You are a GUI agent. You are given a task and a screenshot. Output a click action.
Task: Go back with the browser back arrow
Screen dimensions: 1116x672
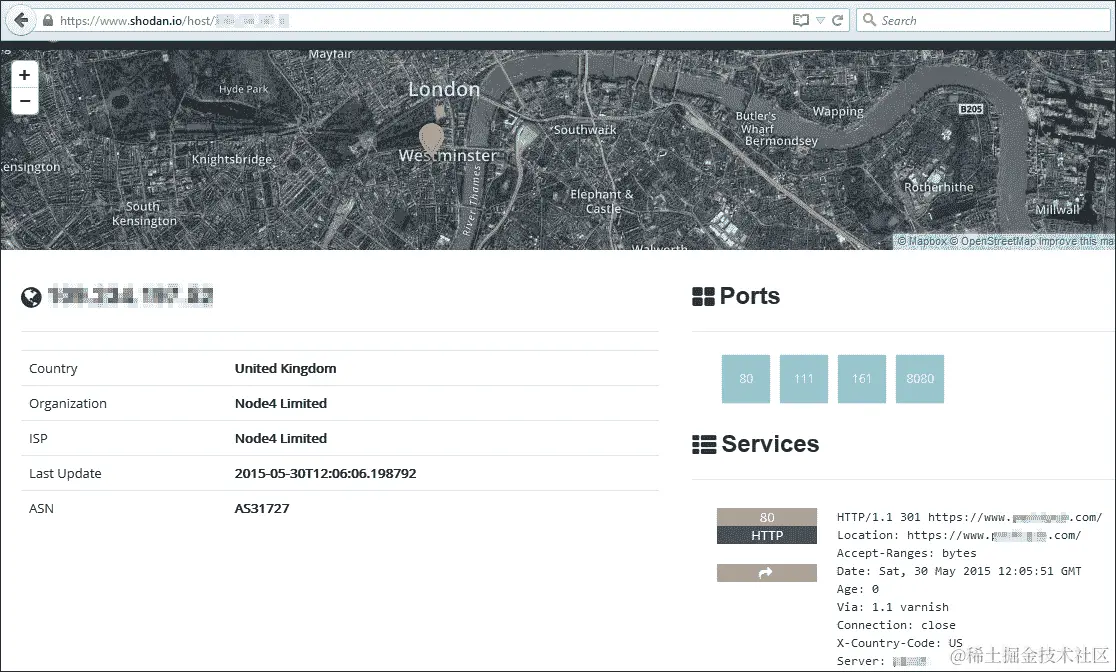21,20
